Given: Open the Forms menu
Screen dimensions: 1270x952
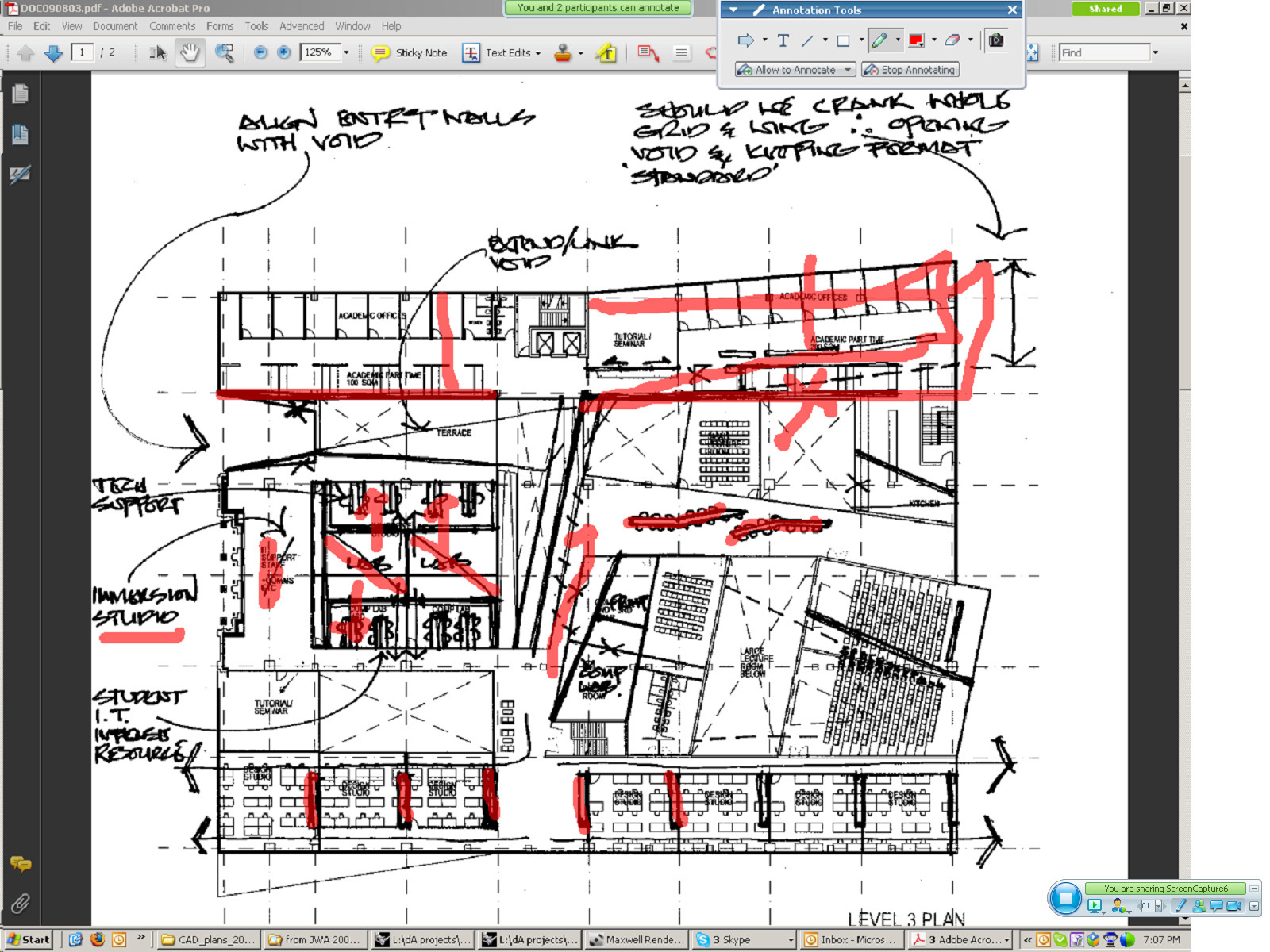Looking at the screenshot, I should coord(220,26).
